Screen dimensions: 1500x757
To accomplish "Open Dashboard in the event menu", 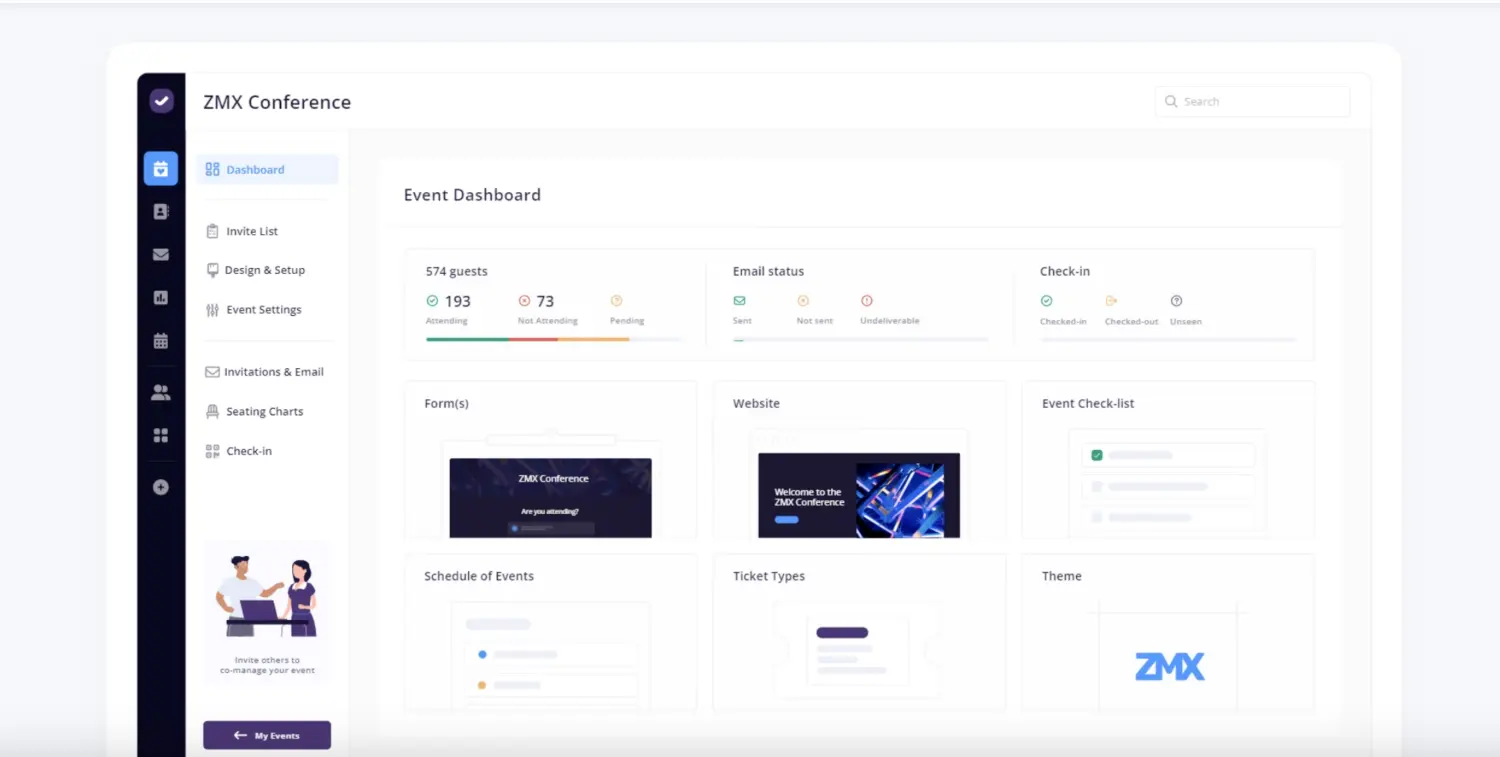I will point(267,170).
